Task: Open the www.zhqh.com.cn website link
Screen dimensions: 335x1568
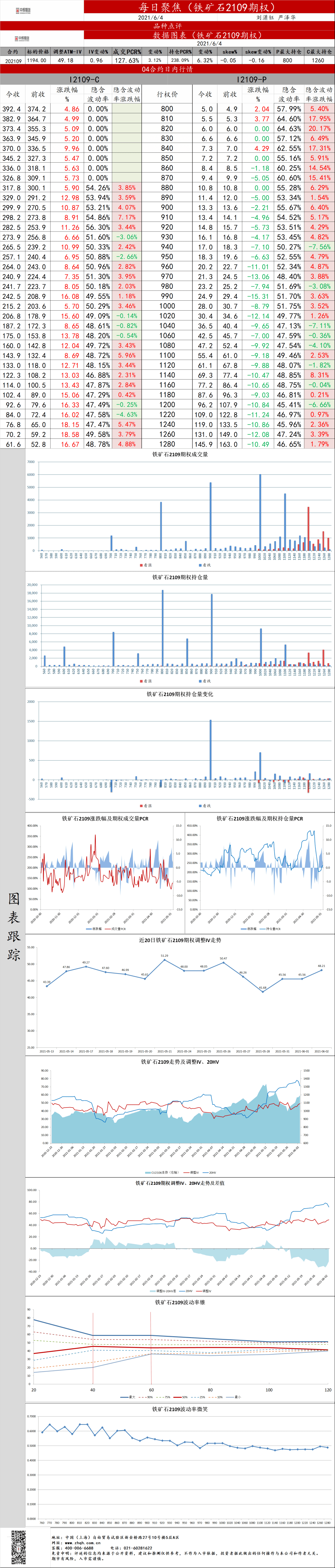Action: click(x=83, y=1543)
